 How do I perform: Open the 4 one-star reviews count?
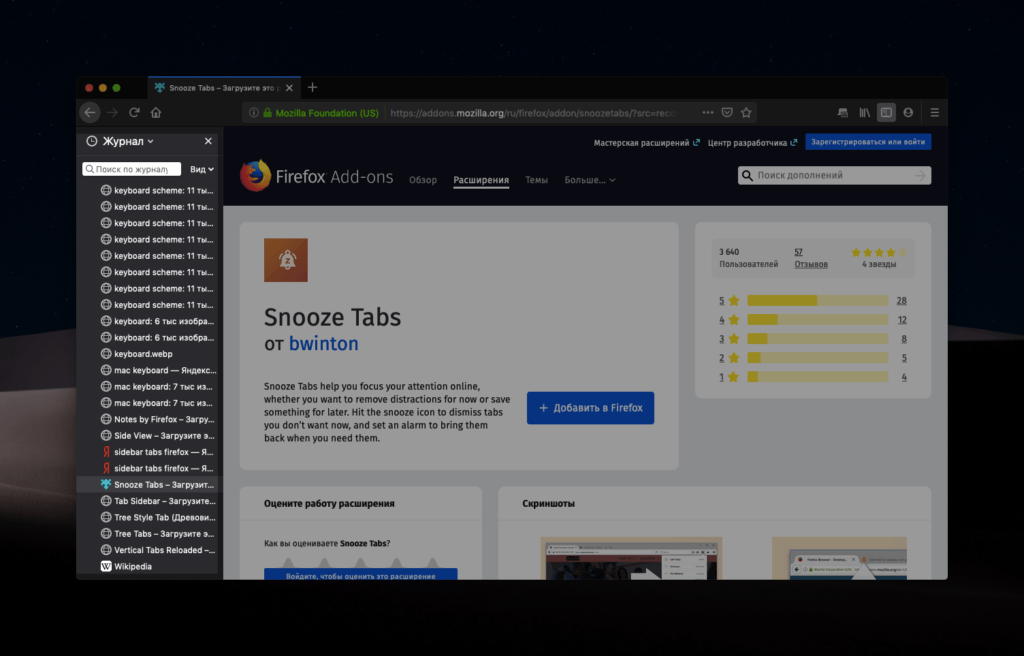coord(904,377)
